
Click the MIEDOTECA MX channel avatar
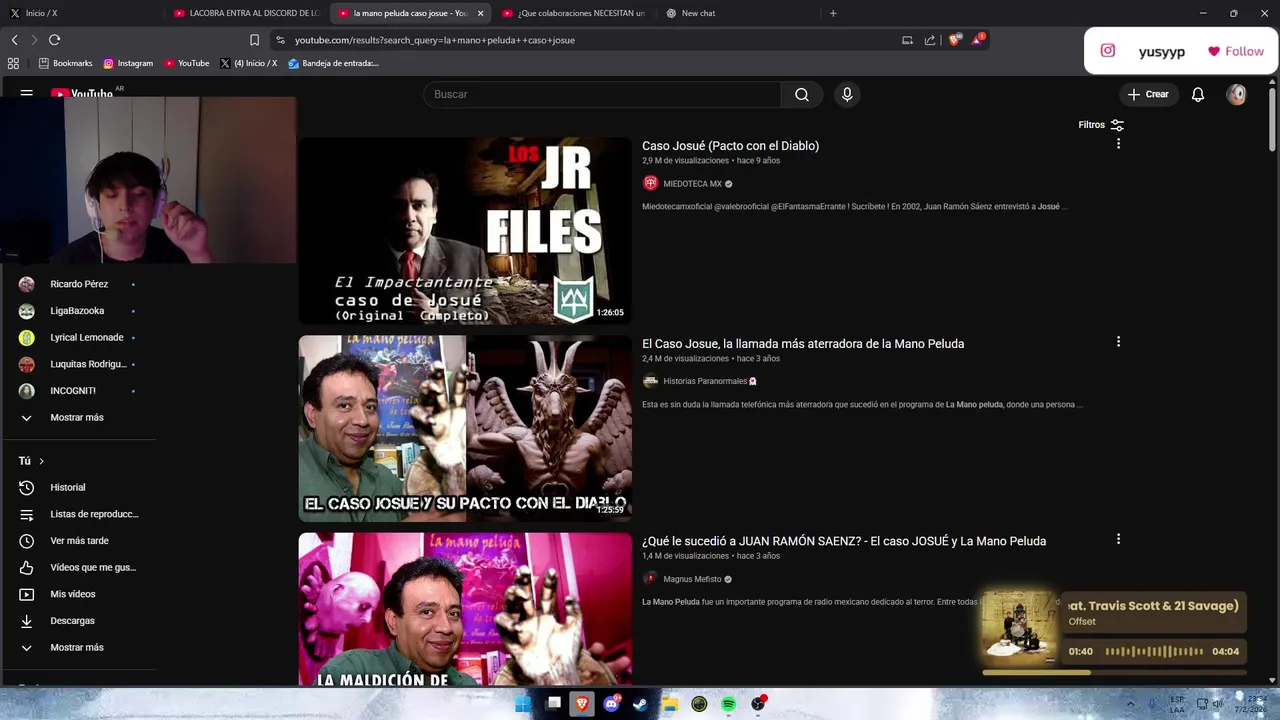(x=650, y=183)
